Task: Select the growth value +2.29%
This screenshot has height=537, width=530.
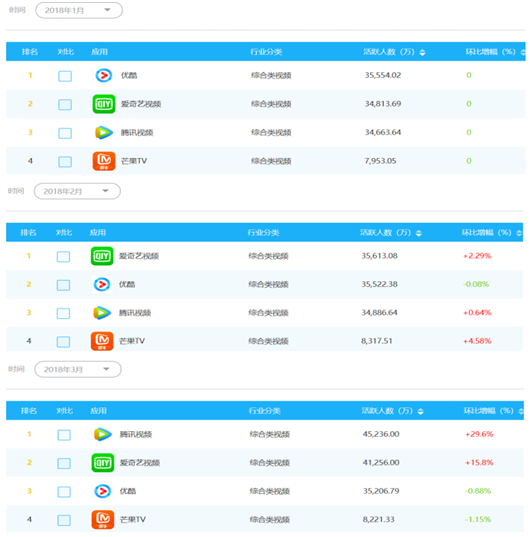Action: click(x=477, y=256)
